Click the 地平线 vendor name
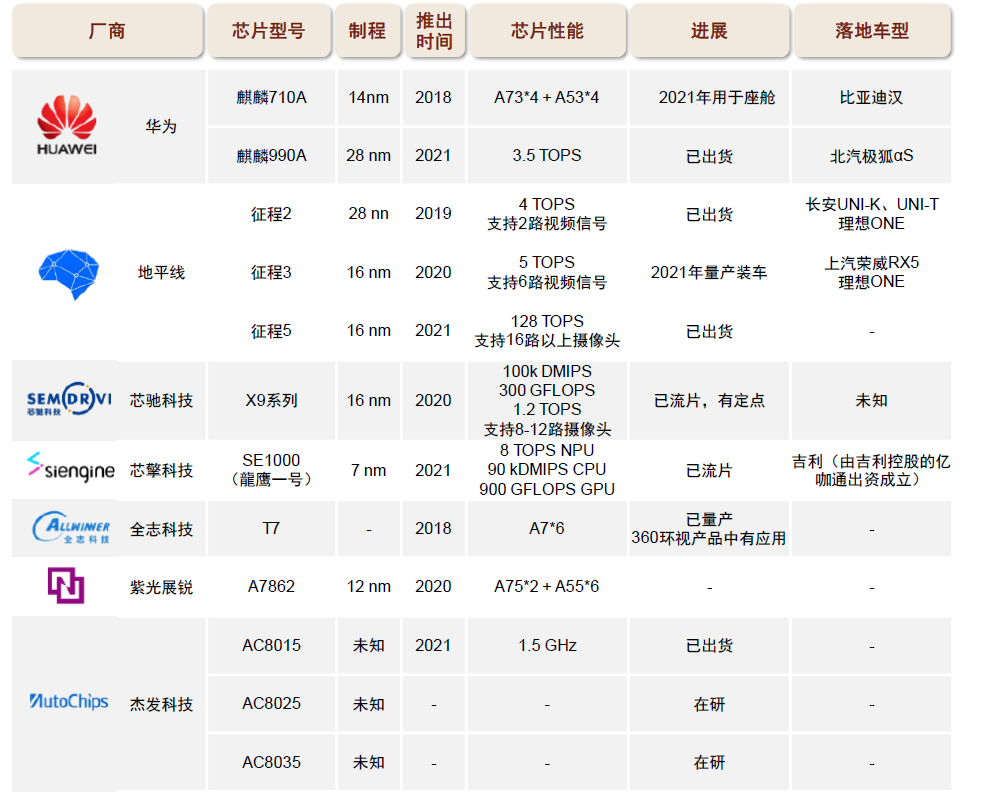The height and width of the screenshot is (794, 996). click(x=161, y=273)
